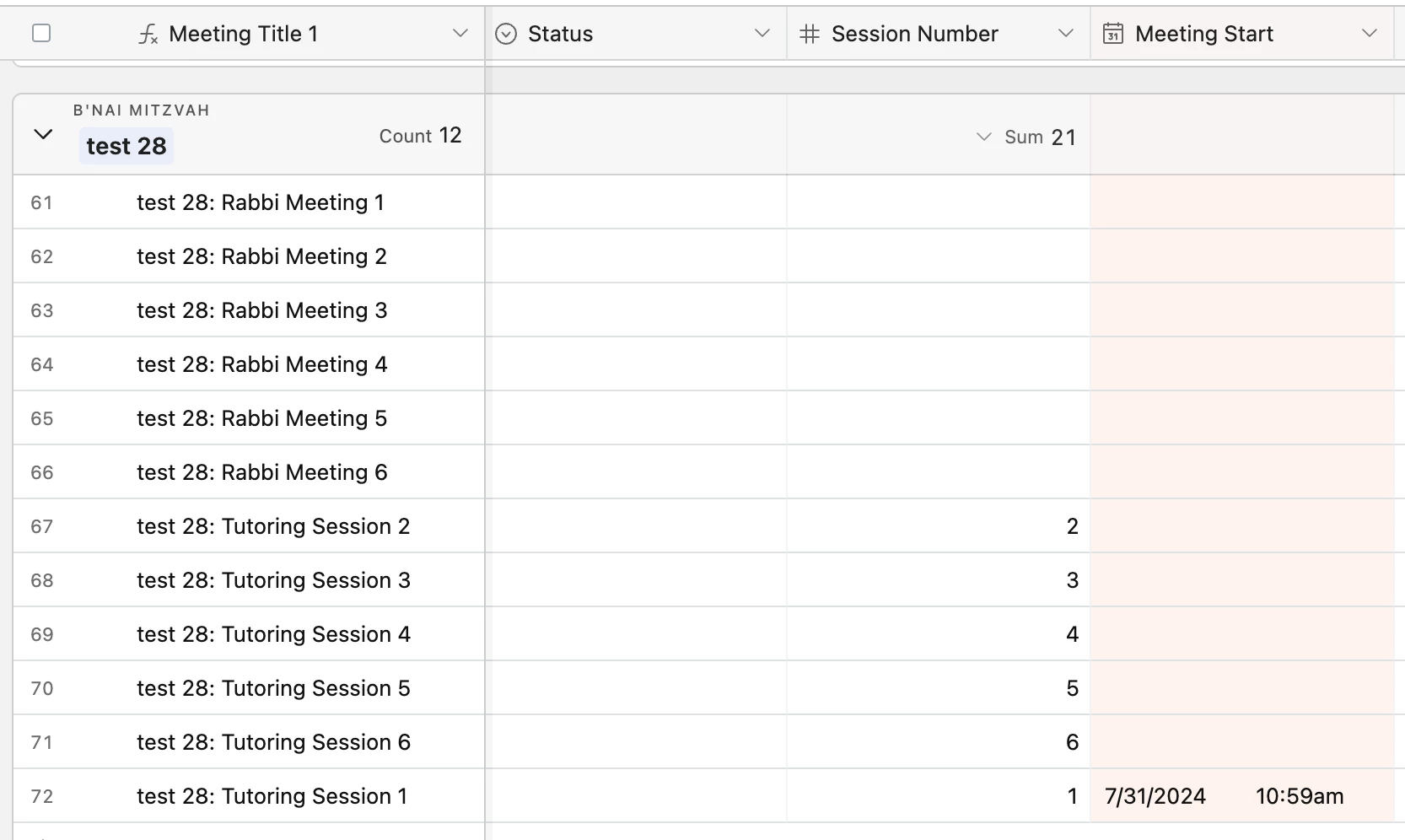Viewport: 1405px width, 840px height.
Task: Click the empty Meeting Start cell for Tutoring Session 4
Action: point(1241,634)
